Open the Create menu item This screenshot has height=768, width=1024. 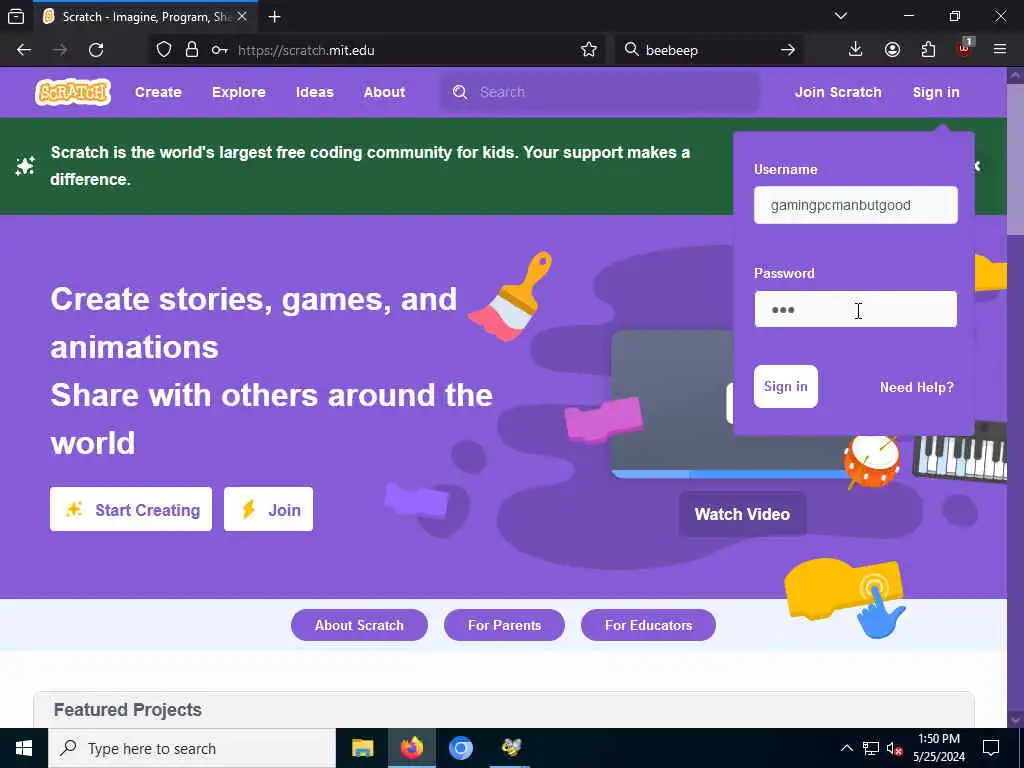[x=158, y=92]
